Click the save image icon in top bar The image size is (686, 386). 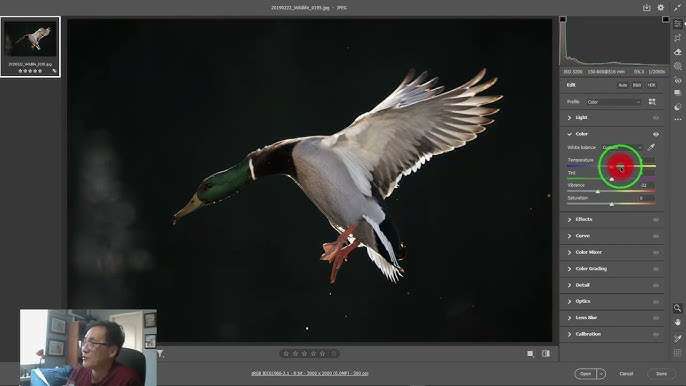(x=646, y=8)
